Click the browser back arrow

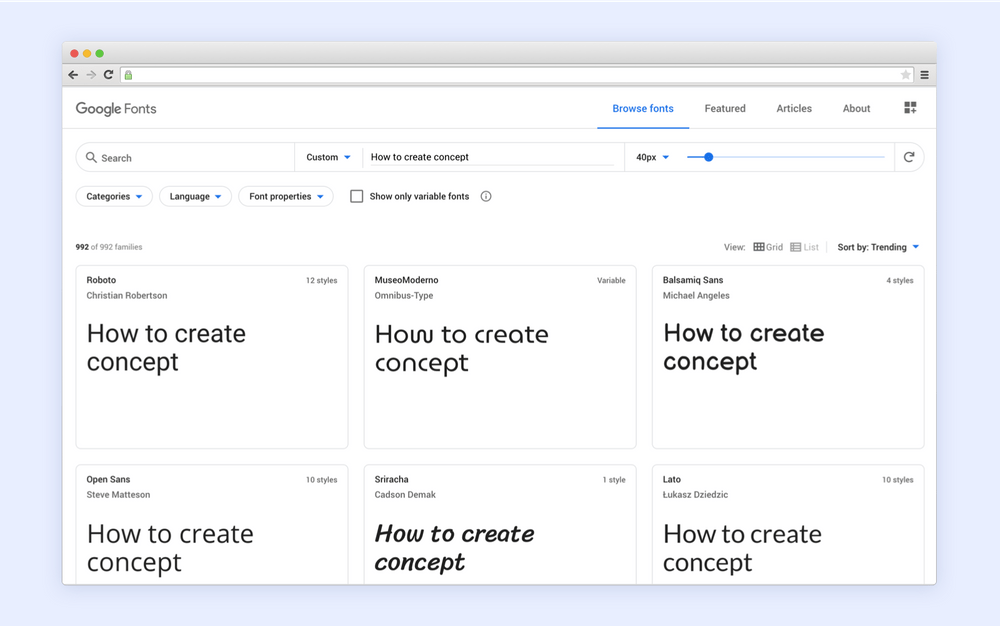73,75
